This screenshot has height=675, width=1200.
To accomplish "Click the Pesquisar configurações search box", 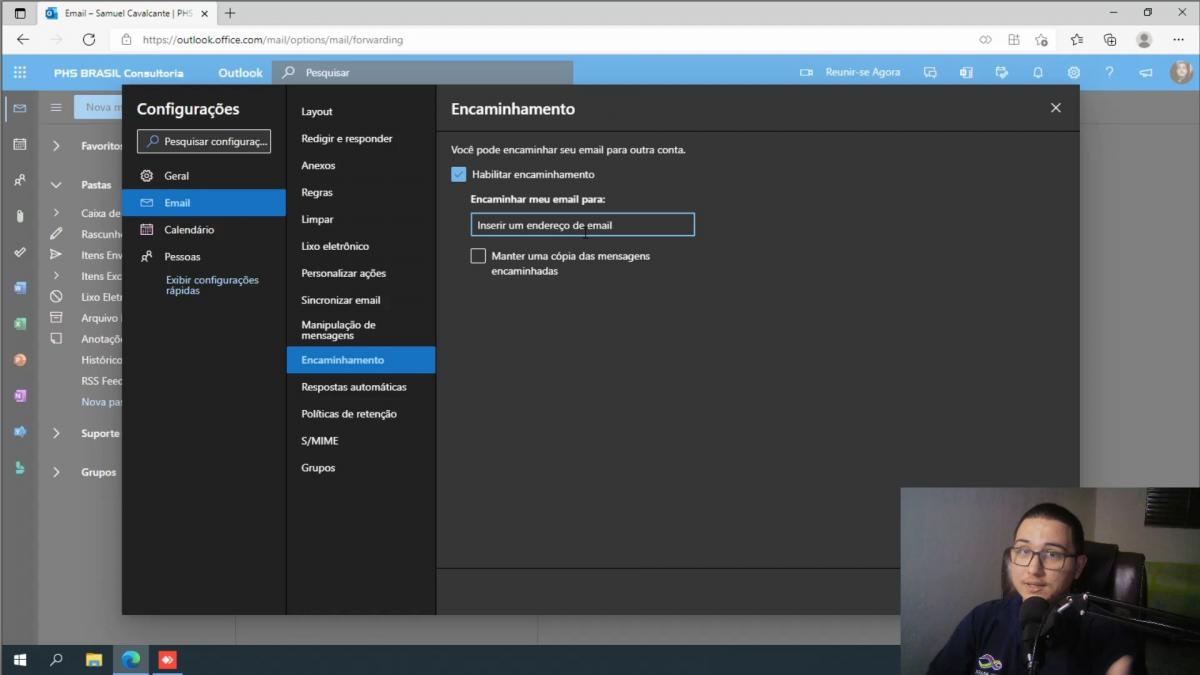I will (204, 142).
